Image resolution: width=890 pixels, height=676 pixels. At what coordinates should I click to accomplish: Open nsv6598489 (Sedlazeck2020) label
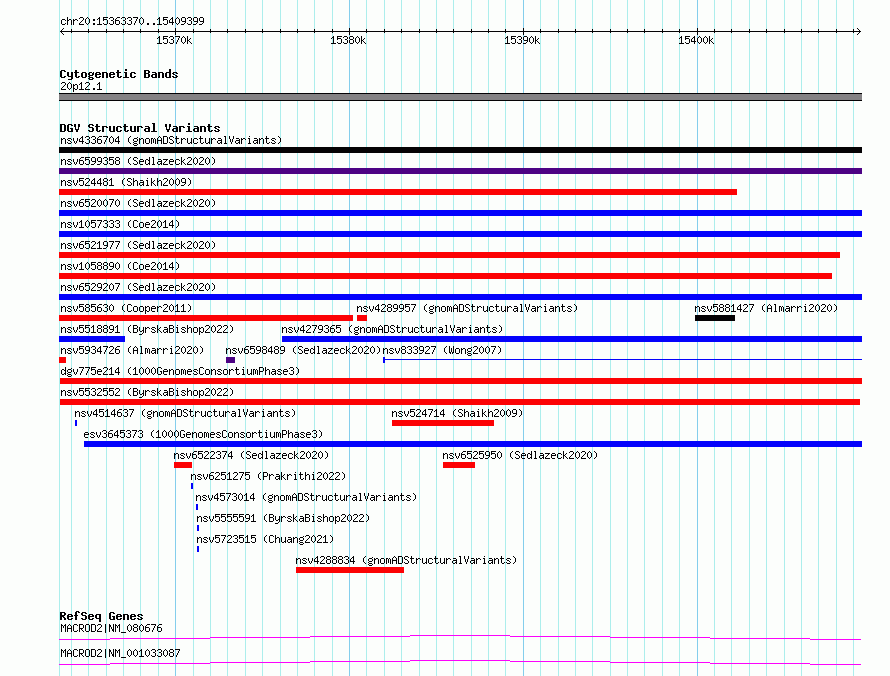303,350
